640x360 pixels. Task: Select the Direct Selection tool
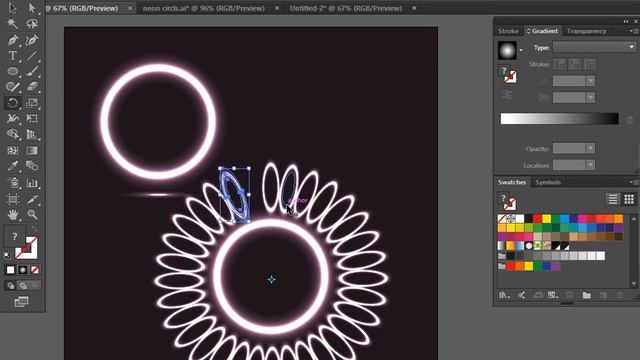point(32,8)
